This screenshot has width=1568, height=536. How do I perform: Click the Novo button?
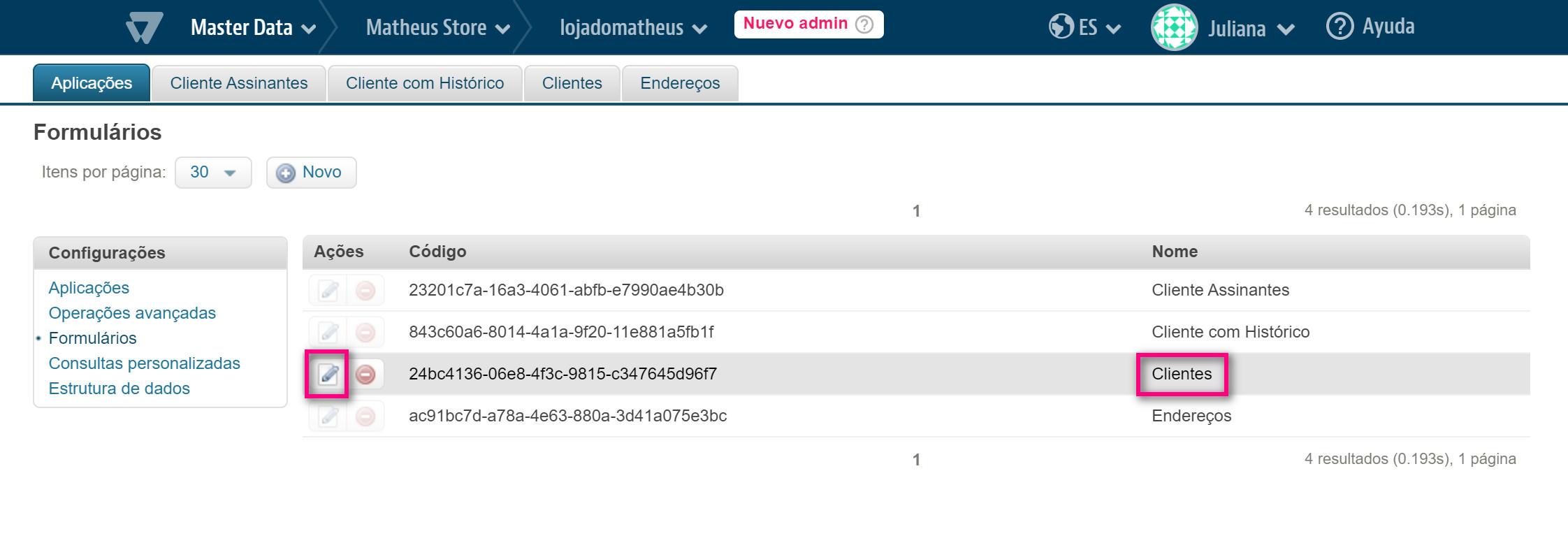click(311, 173)
